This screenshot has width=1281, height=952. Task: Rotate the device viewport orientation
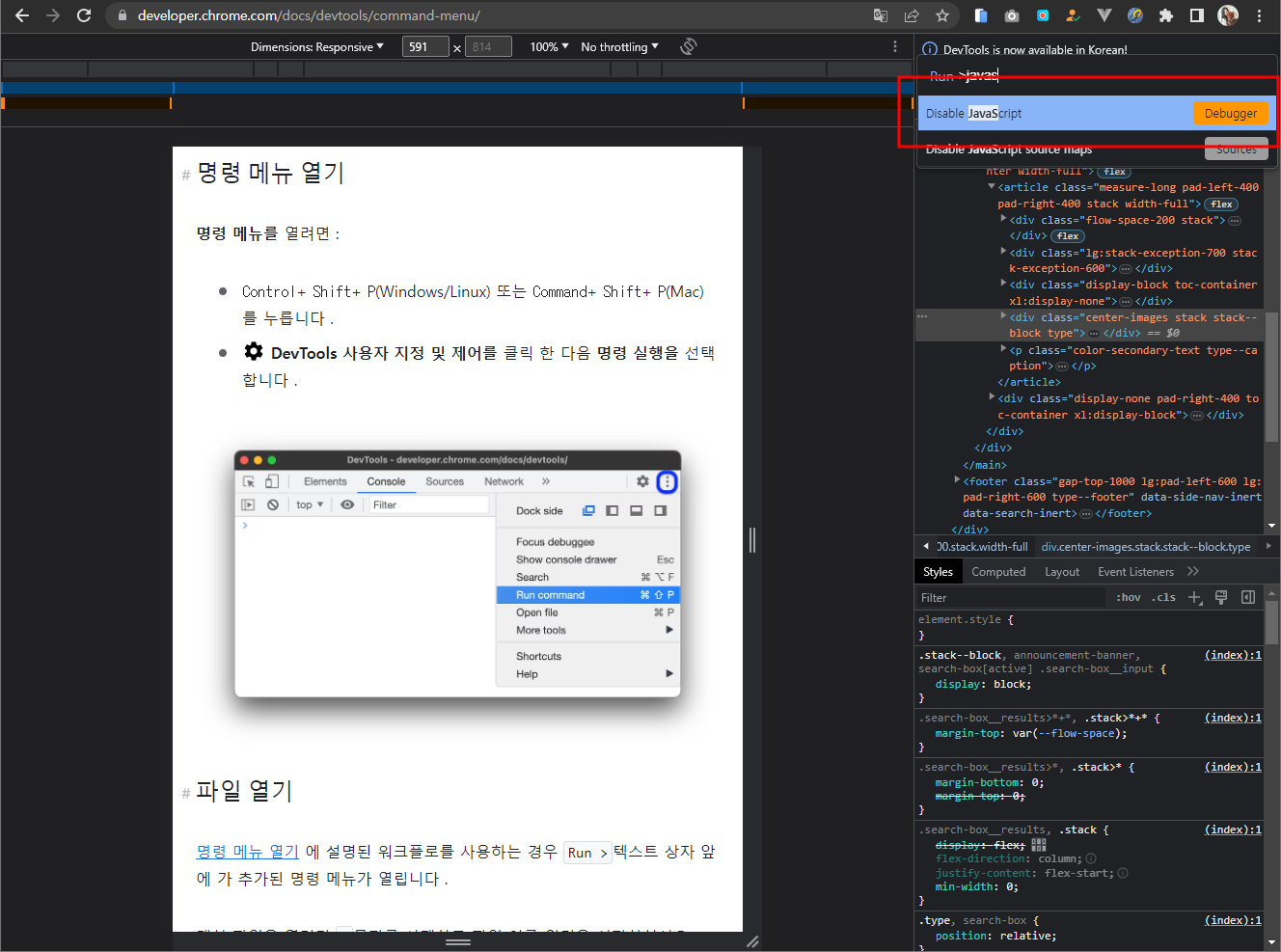click(688, 46)
